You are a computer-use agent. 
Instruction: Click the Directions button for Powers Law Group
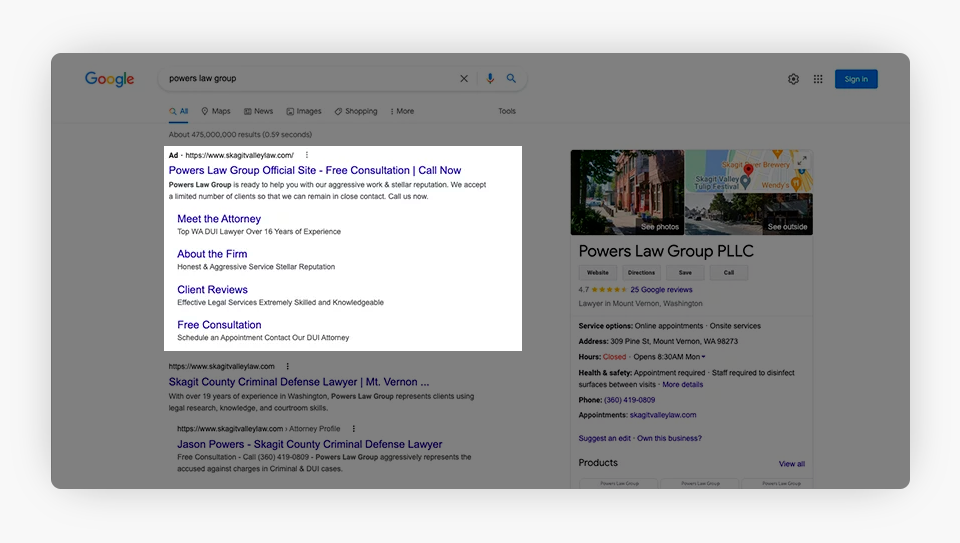(x=640, y=272)
